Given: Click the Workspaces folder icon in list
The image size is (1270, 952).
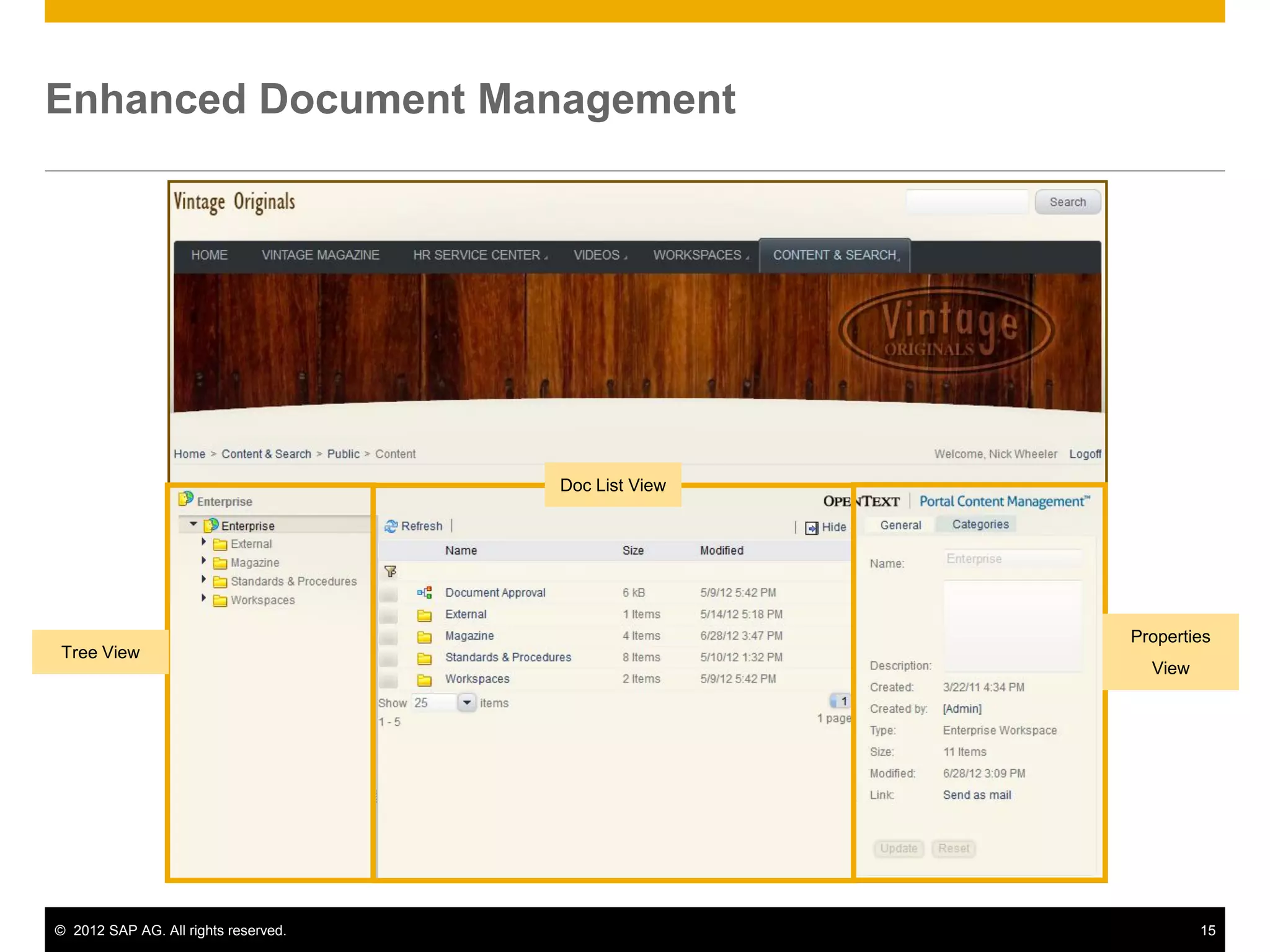Looking at the screenshot, I should point(424,680).
